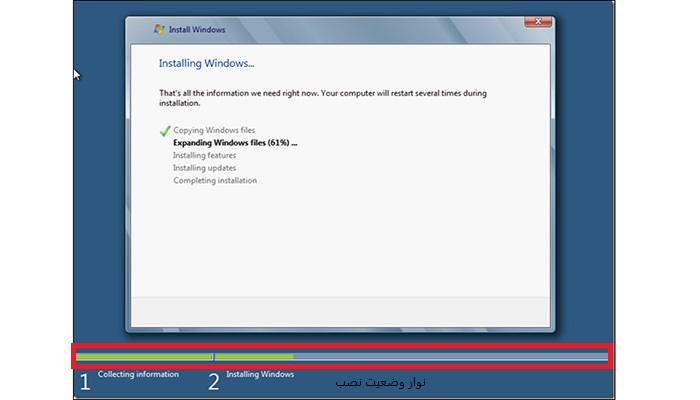
Task: Click the "Installing Windows" stage label at bottom
Action: click(260, 375)
